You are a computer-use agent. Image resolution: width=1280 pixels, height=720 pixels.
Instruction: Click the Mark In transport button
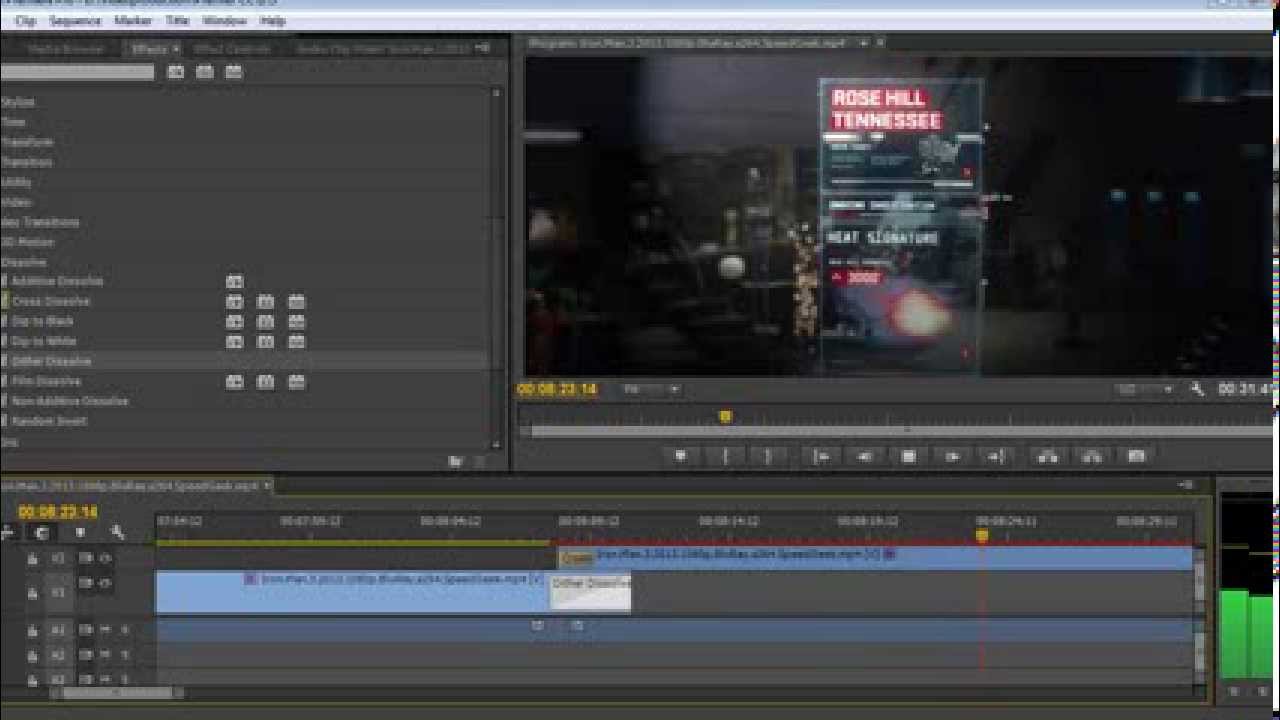(725, 456)
